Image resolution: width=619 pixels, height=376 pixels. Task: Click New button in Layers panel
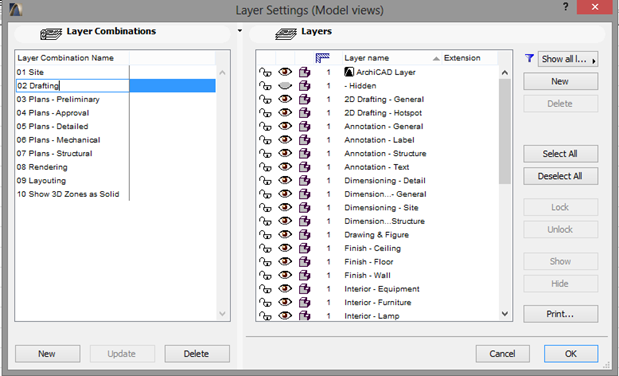coord(561,81)
